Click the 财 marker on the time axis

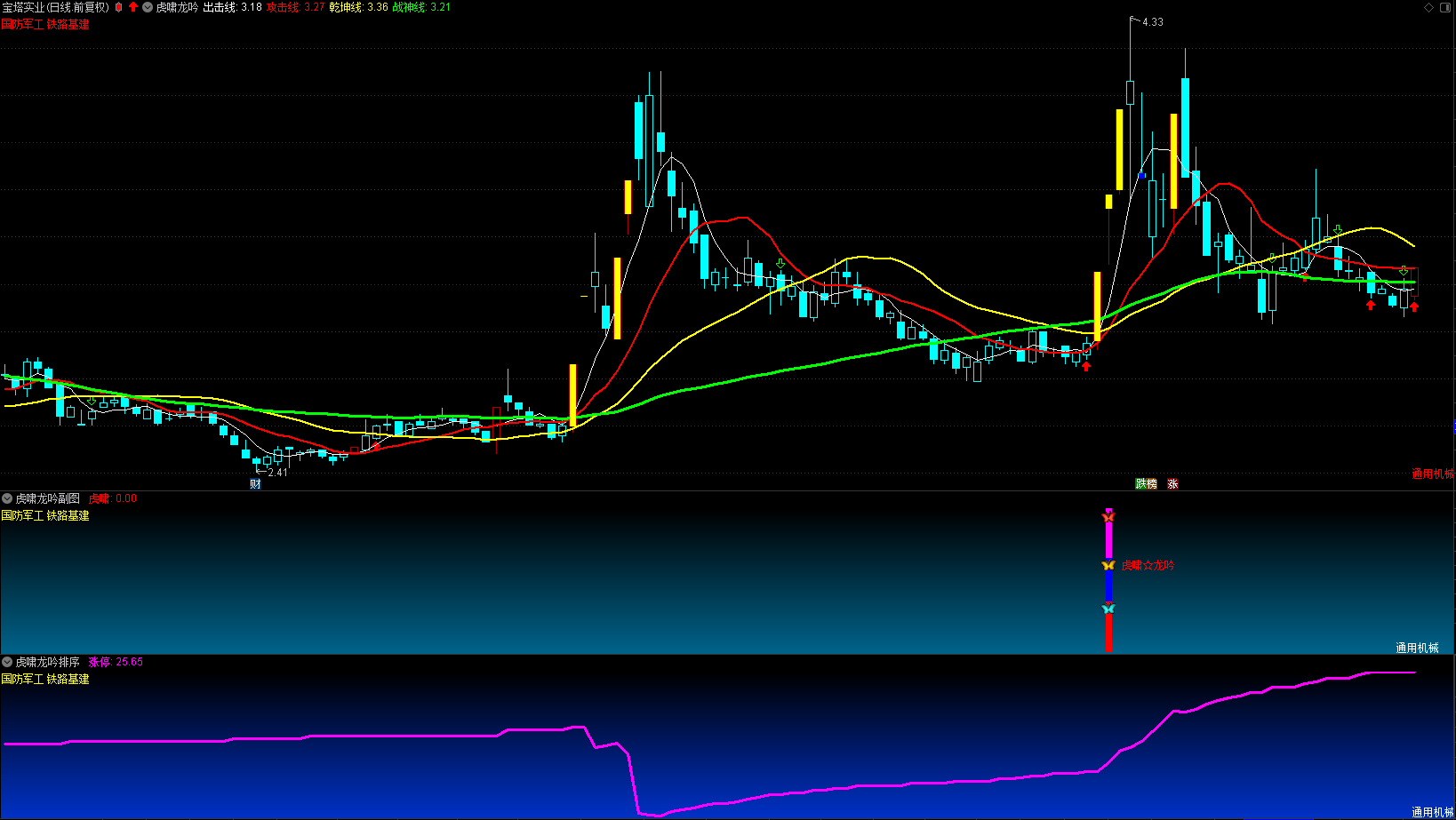pos(256,484)
